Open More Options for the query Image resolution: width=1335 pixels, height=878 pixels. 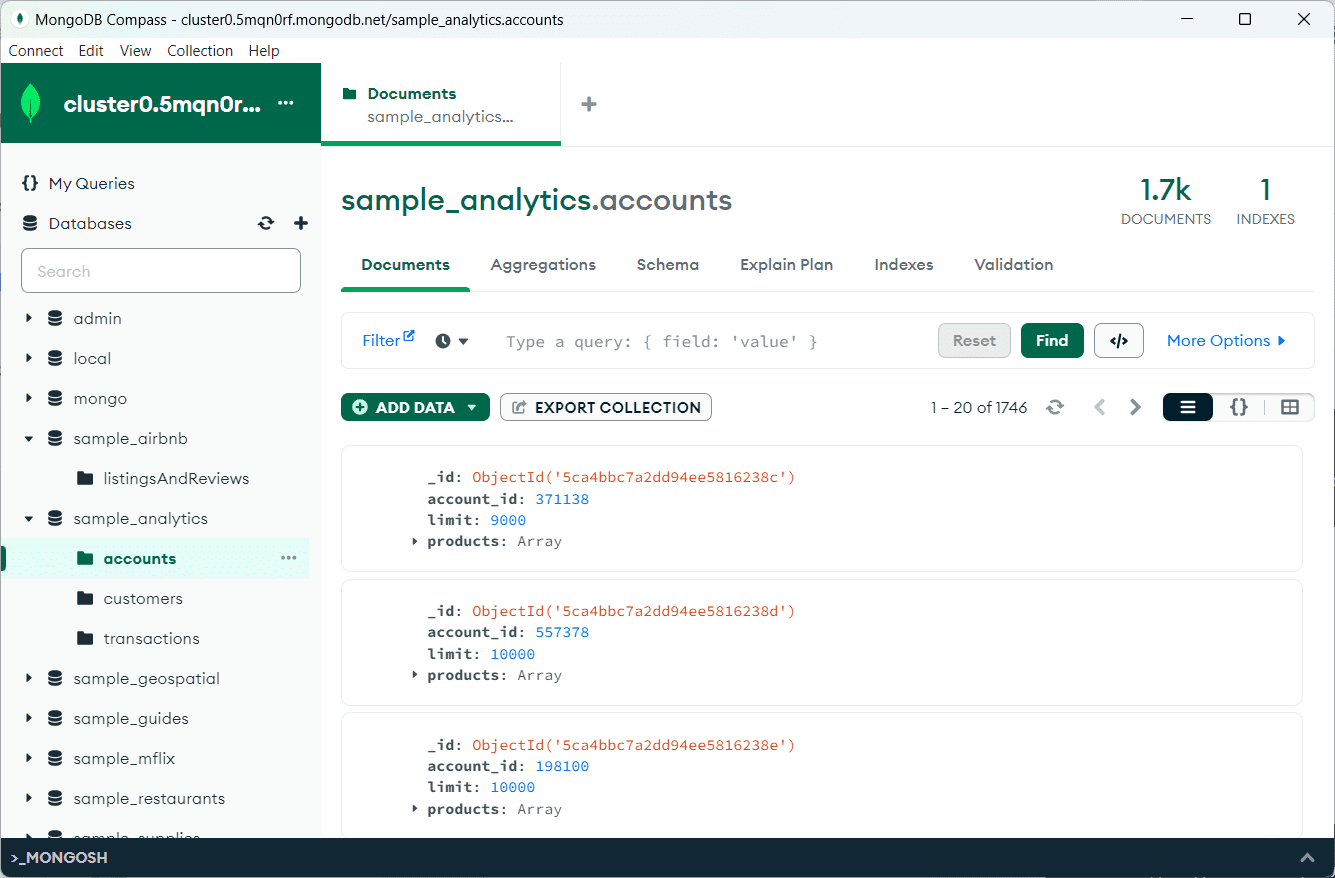click(1226, 341)
